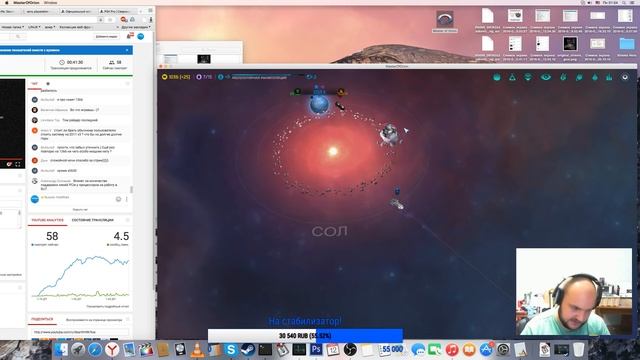Viewport: 640px width, 360px height.
Task: Click the chat message input field
Action: (77, 199)
